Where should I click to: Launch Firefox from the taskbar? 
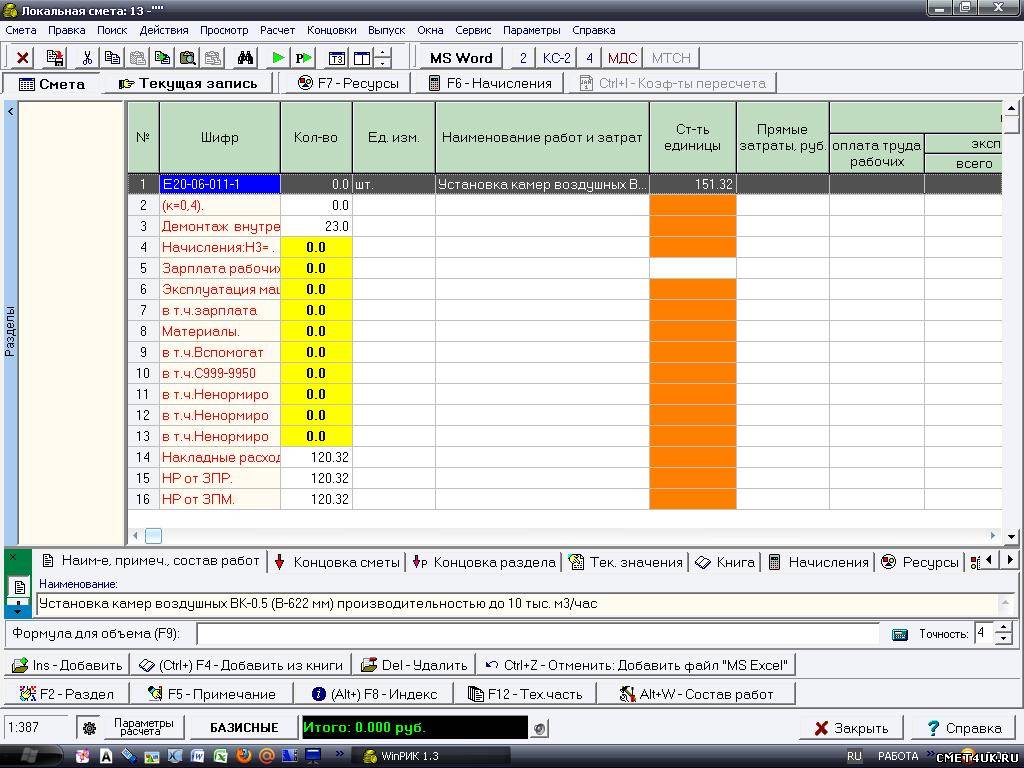click(x=244, y=756)
